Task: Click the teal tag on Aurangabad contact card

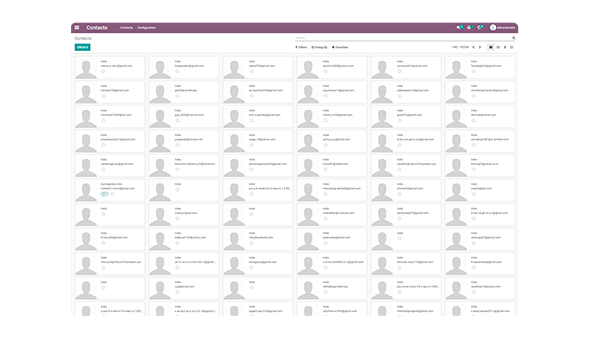Action: pos(105,194)
